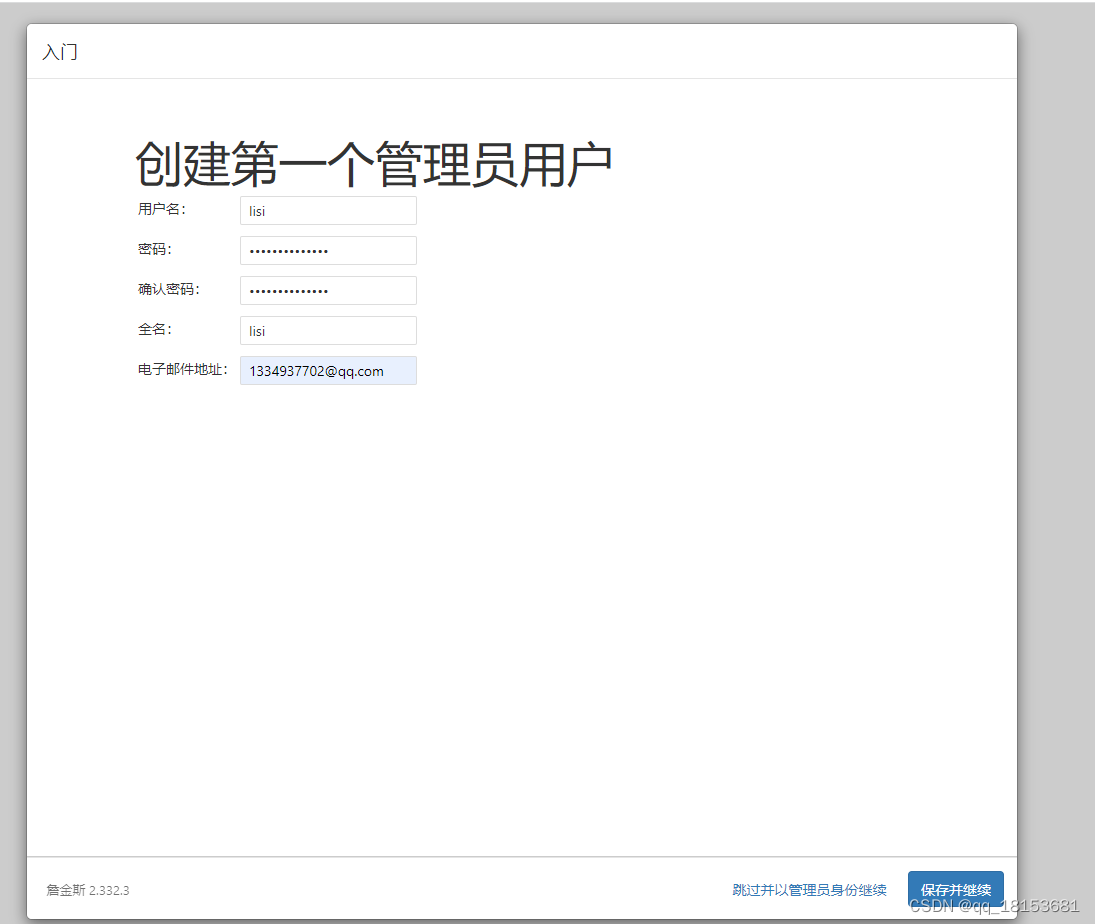
Task: Click the 入门 header title
Action: click(x=60, y=52)
